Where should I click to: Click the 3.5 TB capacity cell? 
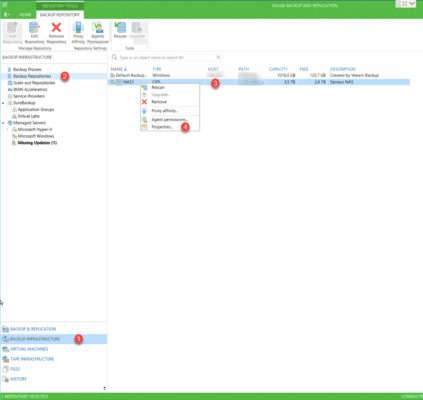coord(289,82)
